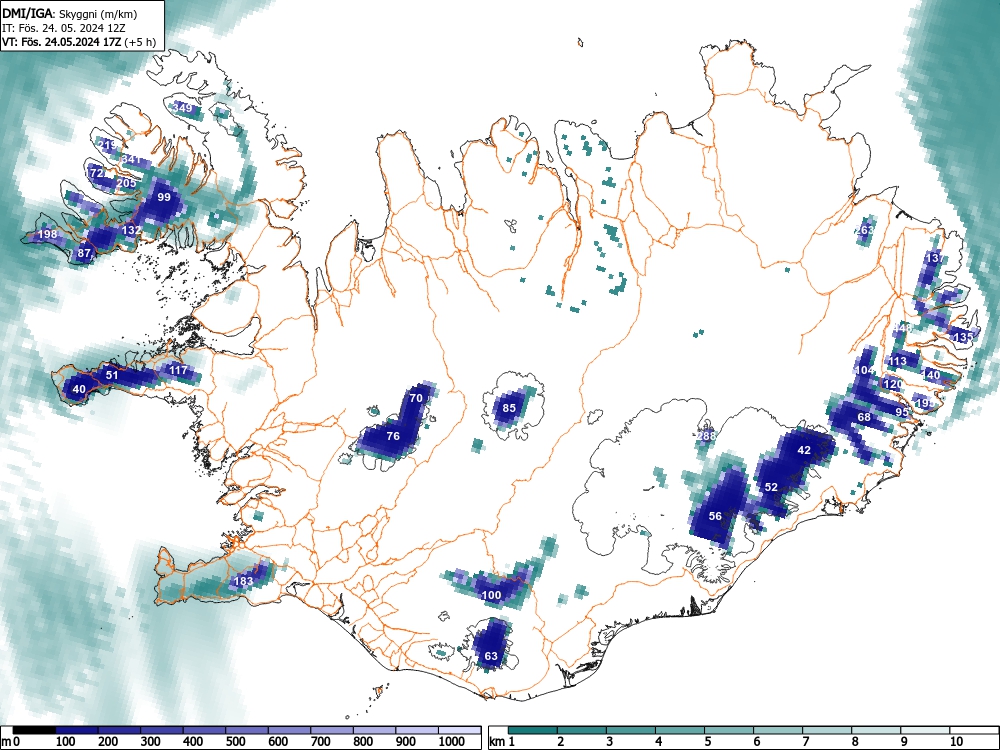This screenshot has height=750, width=1000.
Task: Click the 'm 0' legend label
Action: [11, 742]
